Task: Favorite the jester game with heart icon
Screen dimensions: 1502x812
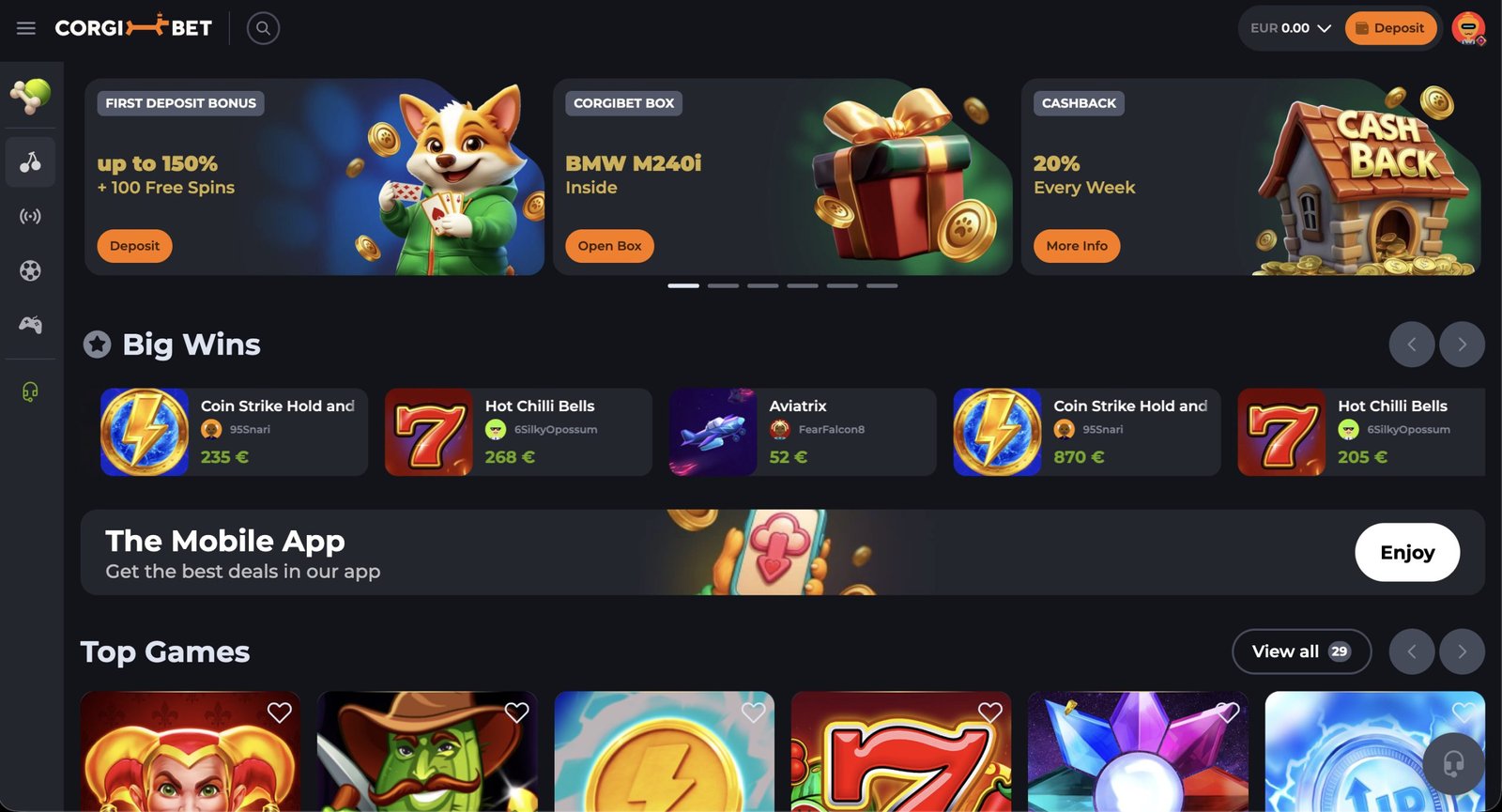Action: [x=279, y=712]
